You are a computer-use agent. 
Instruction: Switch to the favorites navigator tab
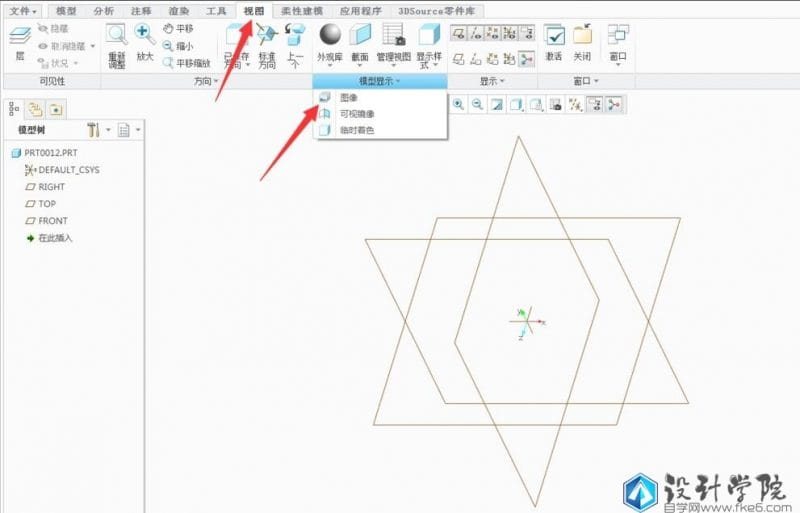[56, 109]
